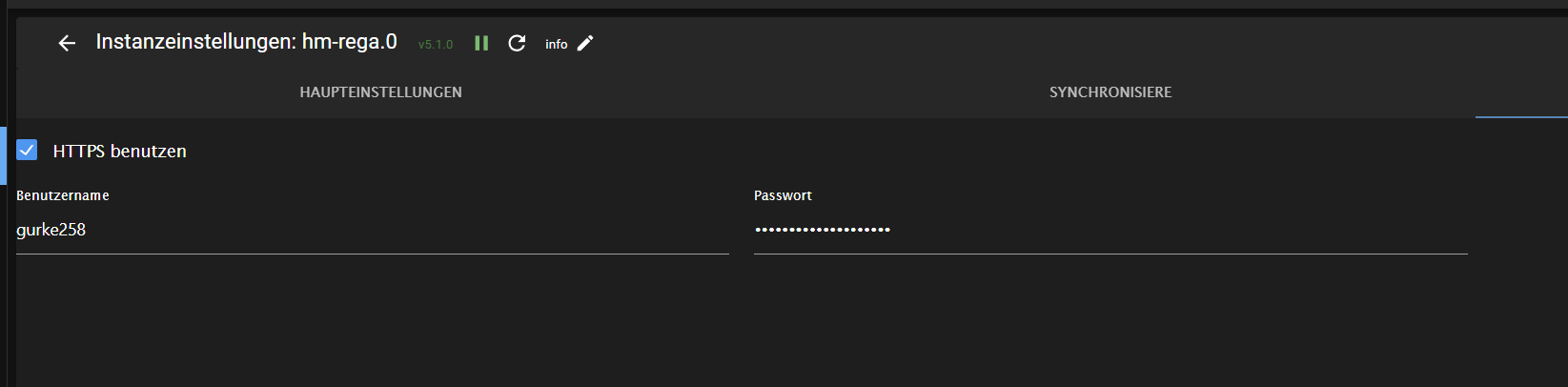
Task: Pause the hm-rega.0 instance
Action: click(x=481, y=43)
